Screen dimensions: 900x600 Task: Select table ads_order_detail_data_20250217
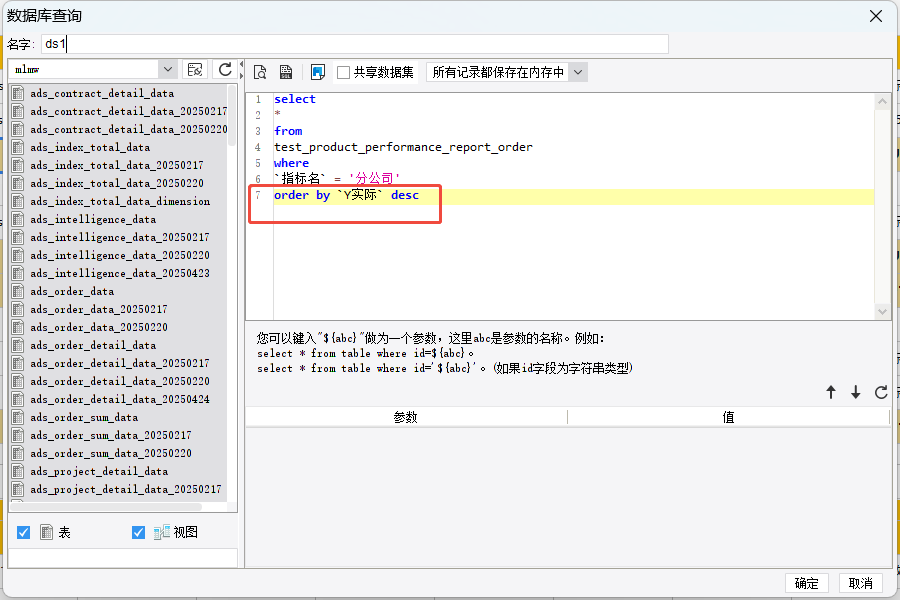(119, 363)
